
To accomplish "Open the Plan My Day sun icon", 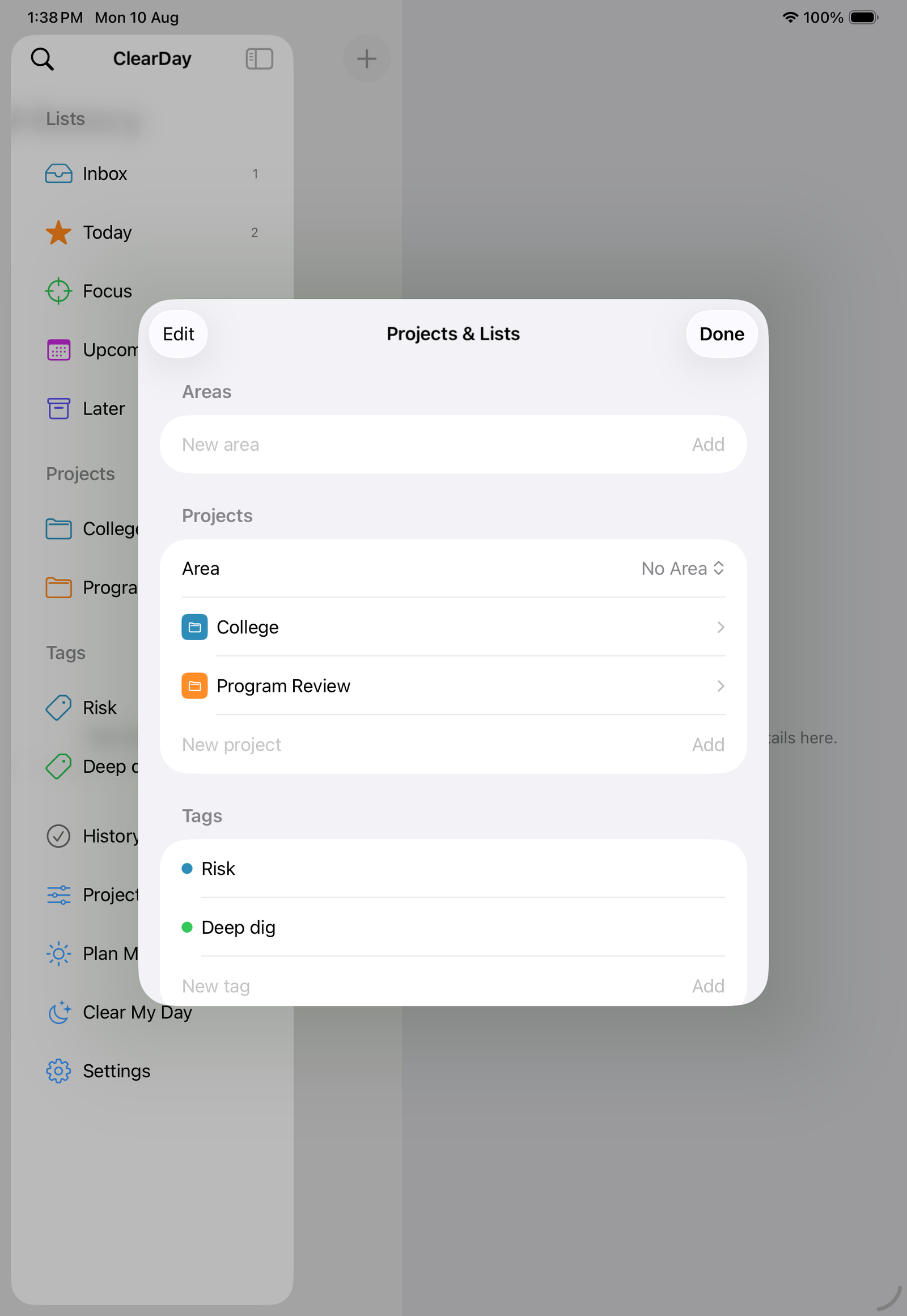I will coord(58,953).
